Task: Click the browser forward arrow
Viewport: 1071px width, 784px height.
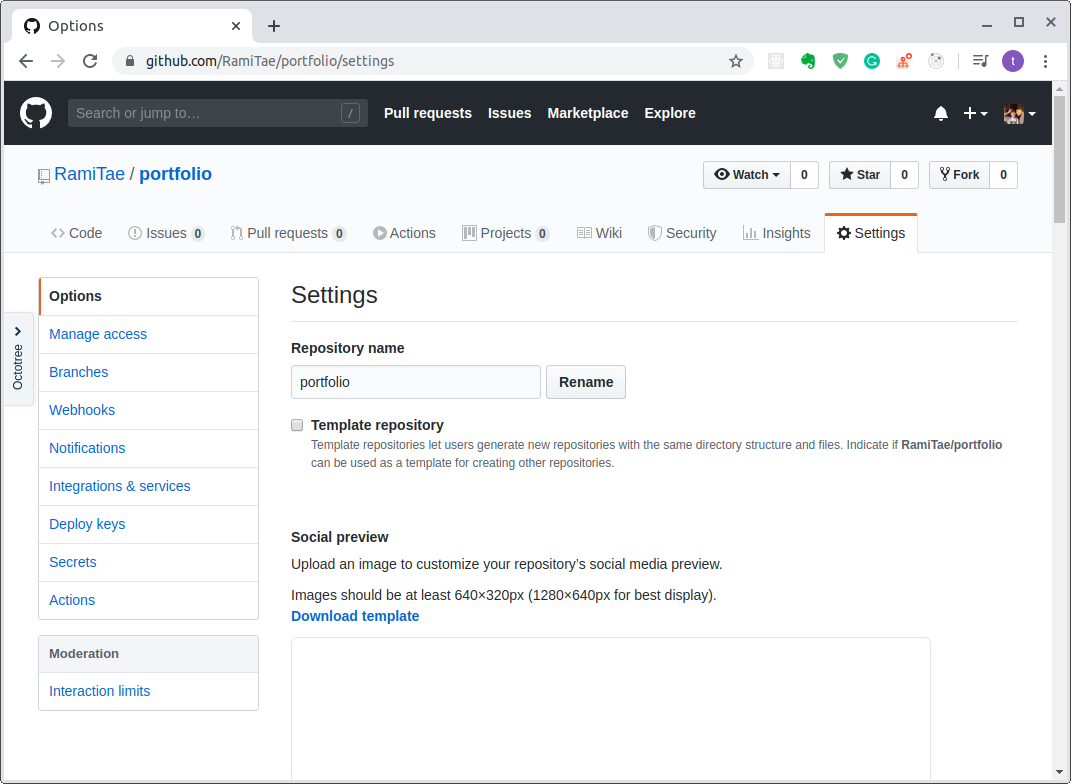Action: coord(58,61)
